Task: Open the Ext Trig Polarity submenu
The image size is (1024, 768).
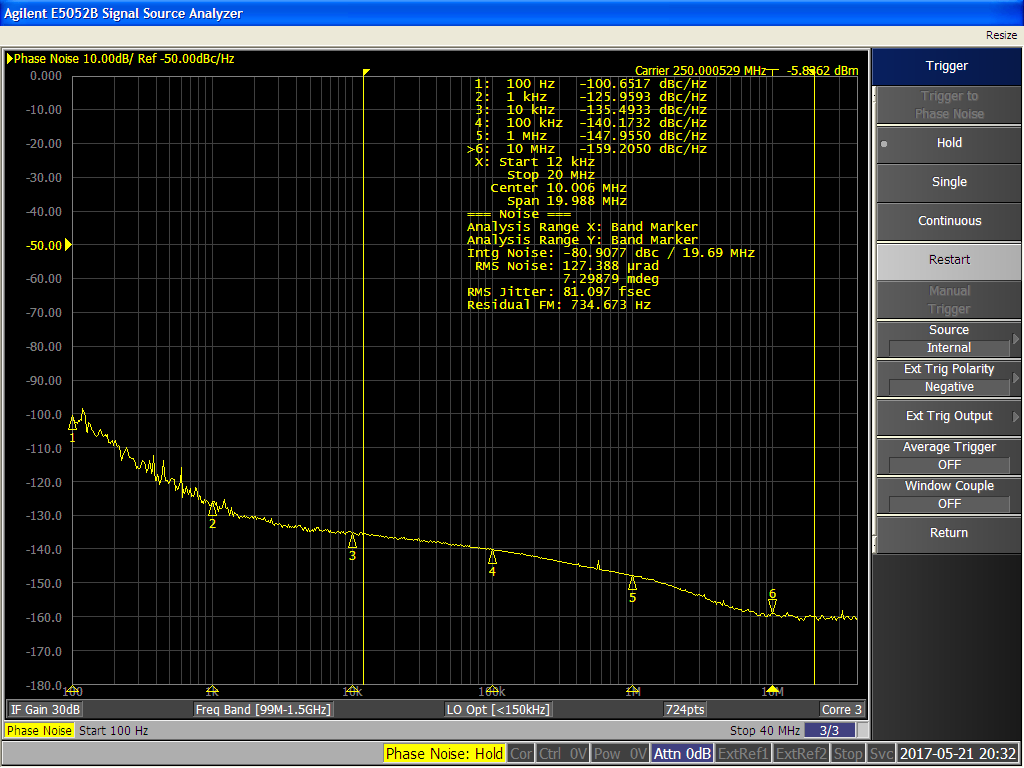Action: pyautogui.click(x=948, y=377)
